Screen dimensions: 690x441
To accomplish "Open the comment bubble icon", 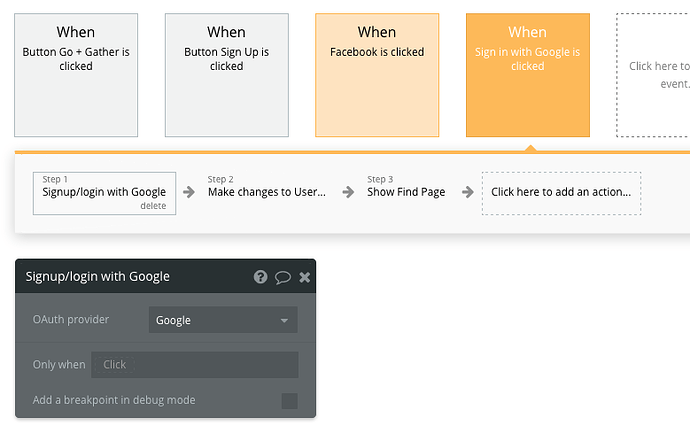I will coord(283,277).
